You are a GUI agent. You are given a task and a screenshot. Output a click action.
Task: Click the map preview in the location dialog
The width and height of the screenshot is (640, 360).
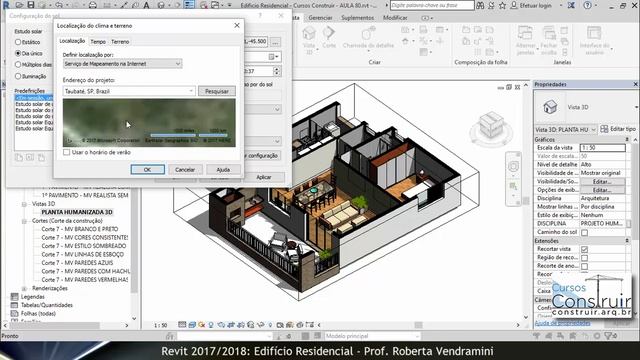[x=149, y=122]
